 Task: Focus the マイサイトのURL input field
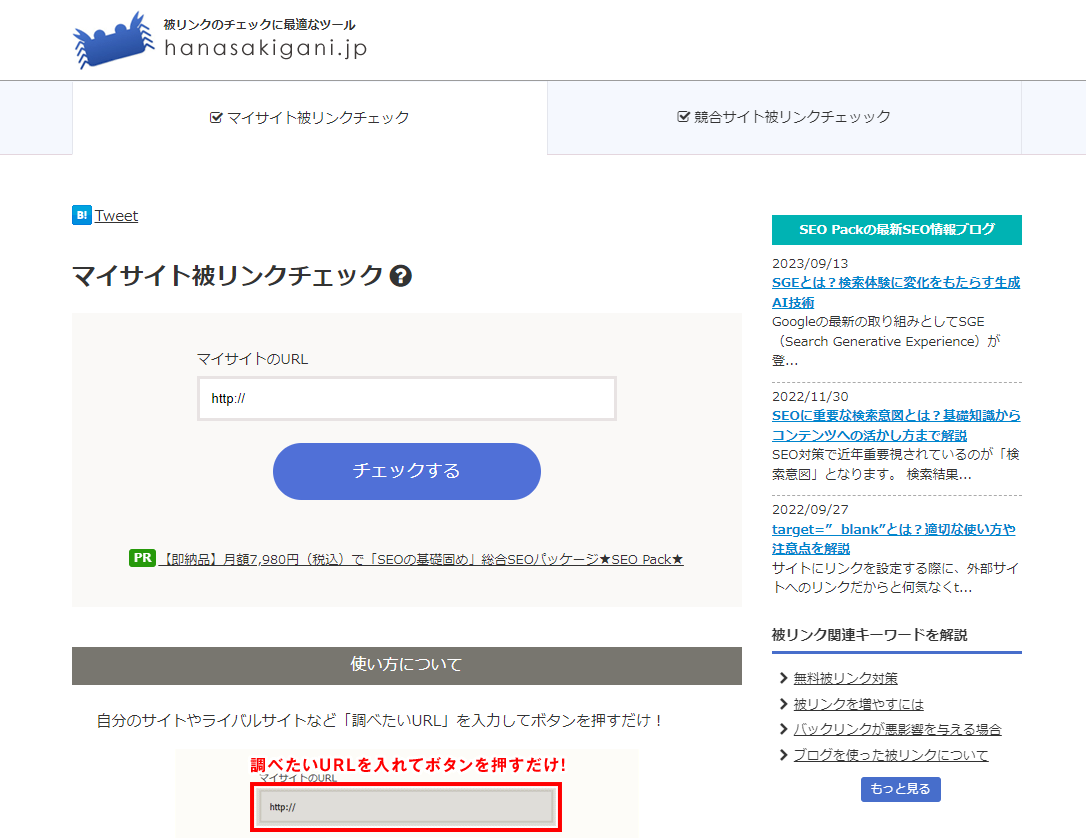pos(406,399)
